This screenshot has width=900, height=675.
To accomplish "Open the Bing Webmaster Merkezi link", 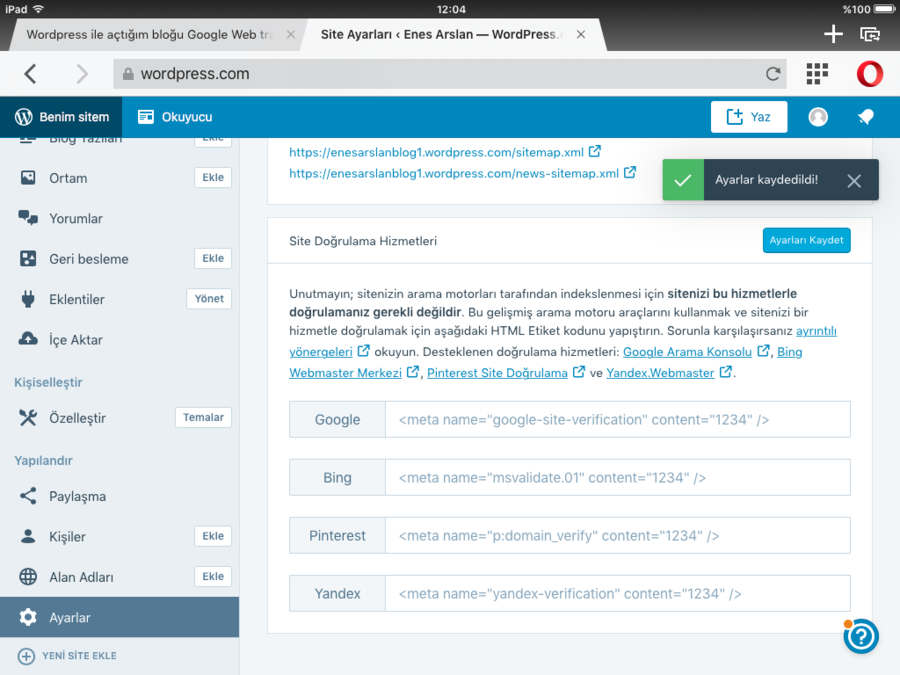I will 346,373.
